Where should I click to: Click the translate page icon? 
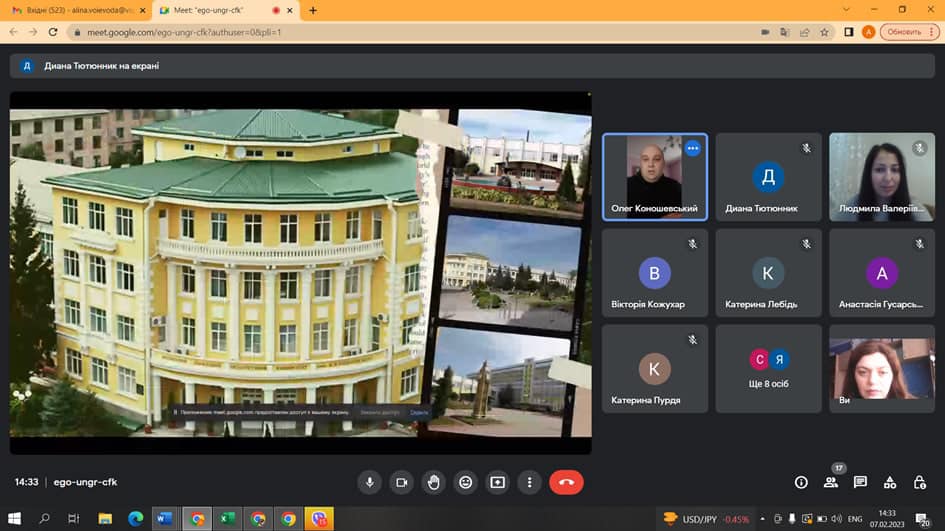(x=785, y=32)
